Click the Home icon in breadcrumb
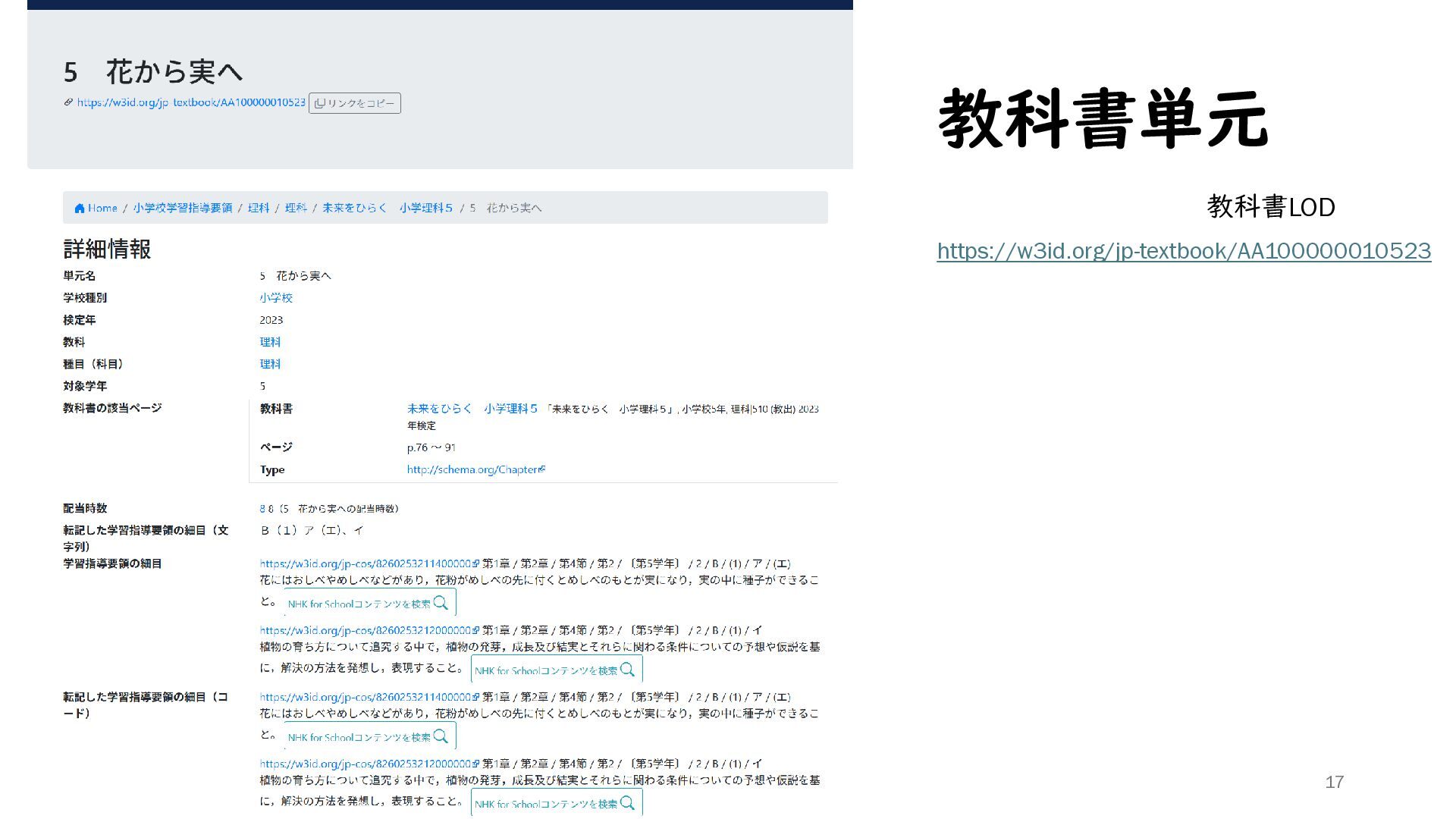The image size is (1456, 819). pyautogui.click(x=80, y=209)
